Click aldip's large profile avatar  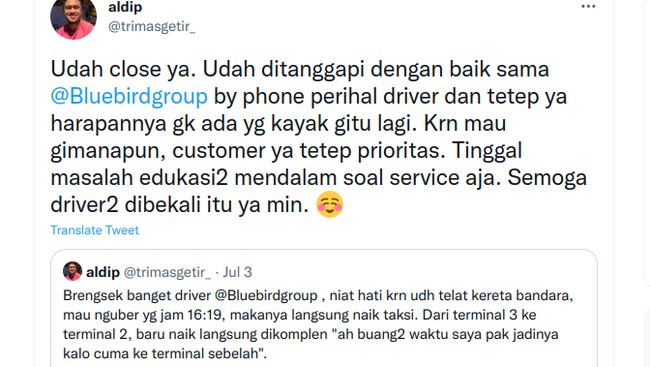coord(73,17)
